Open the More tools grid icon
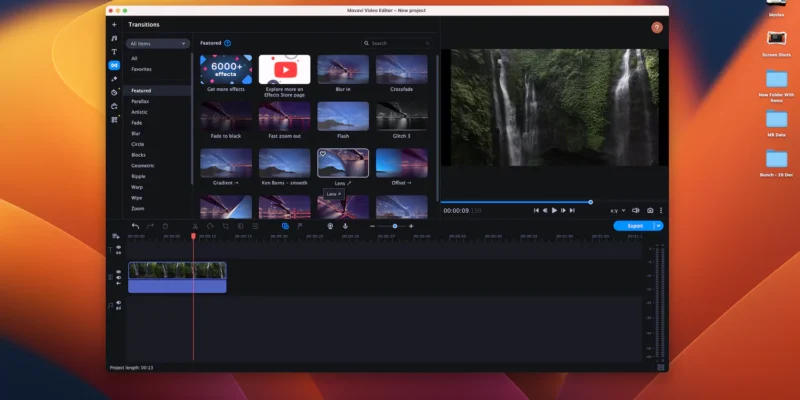Screen dimensions: 800x400 pyautogui.click(x=114, y=120)
